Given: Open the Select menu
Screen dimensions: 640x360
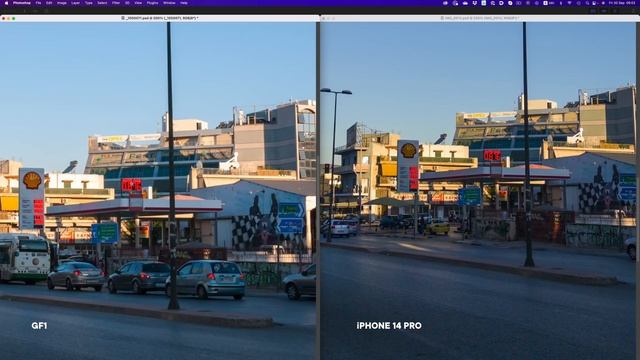Looking at the screenshot, I should 102,3.
